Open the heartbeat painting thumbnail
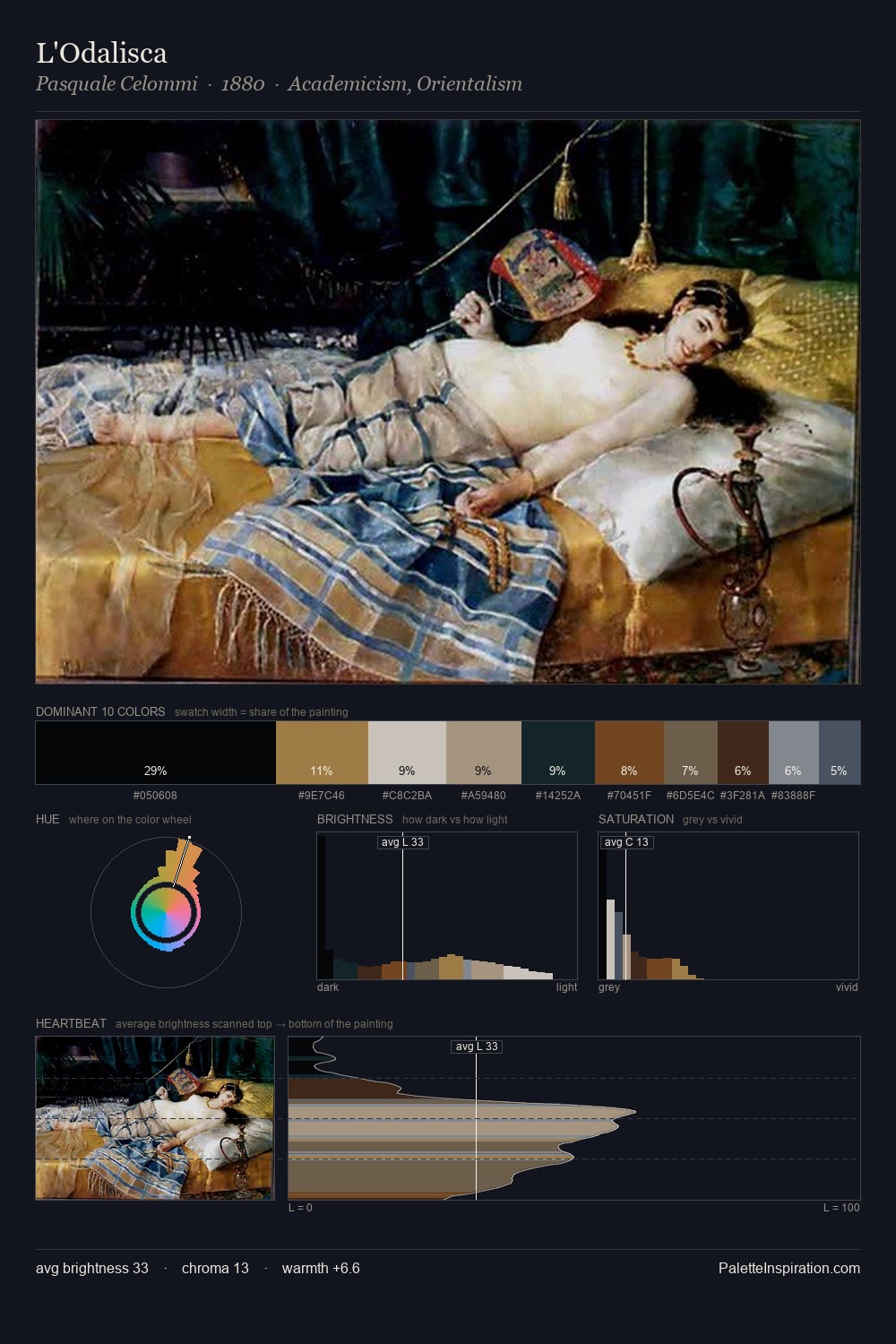 155,1118
